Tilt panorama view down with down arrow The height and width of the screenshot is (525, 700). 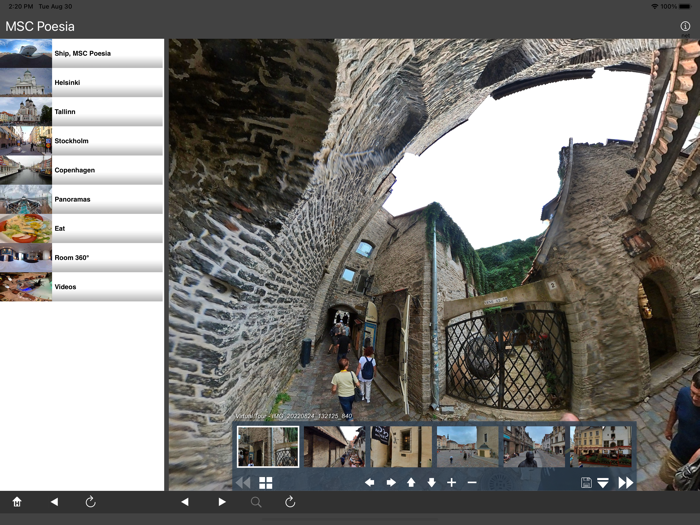[x=431, y=483]
